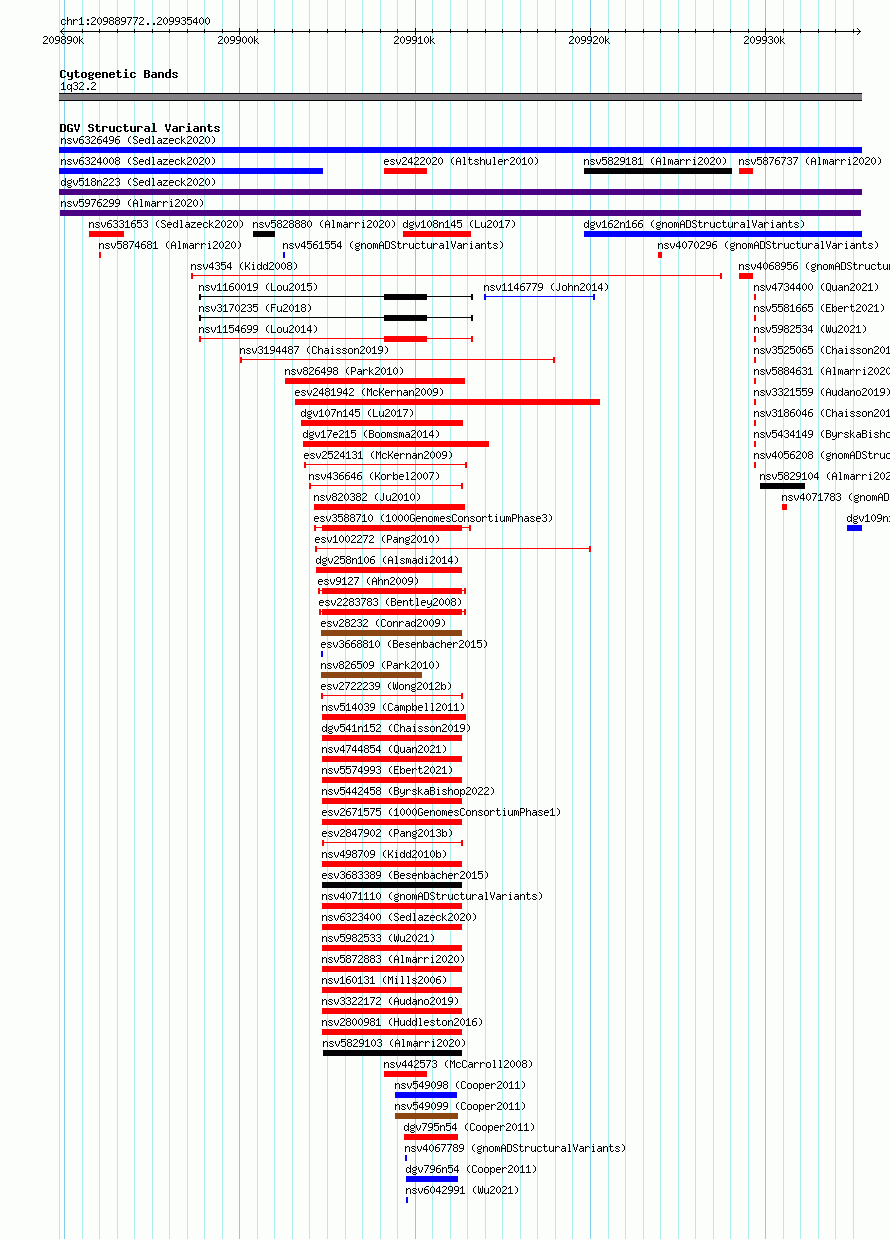Click the nsv436646 (Korbel2007) label
The image size is (890, 1239).
(374, 476)
